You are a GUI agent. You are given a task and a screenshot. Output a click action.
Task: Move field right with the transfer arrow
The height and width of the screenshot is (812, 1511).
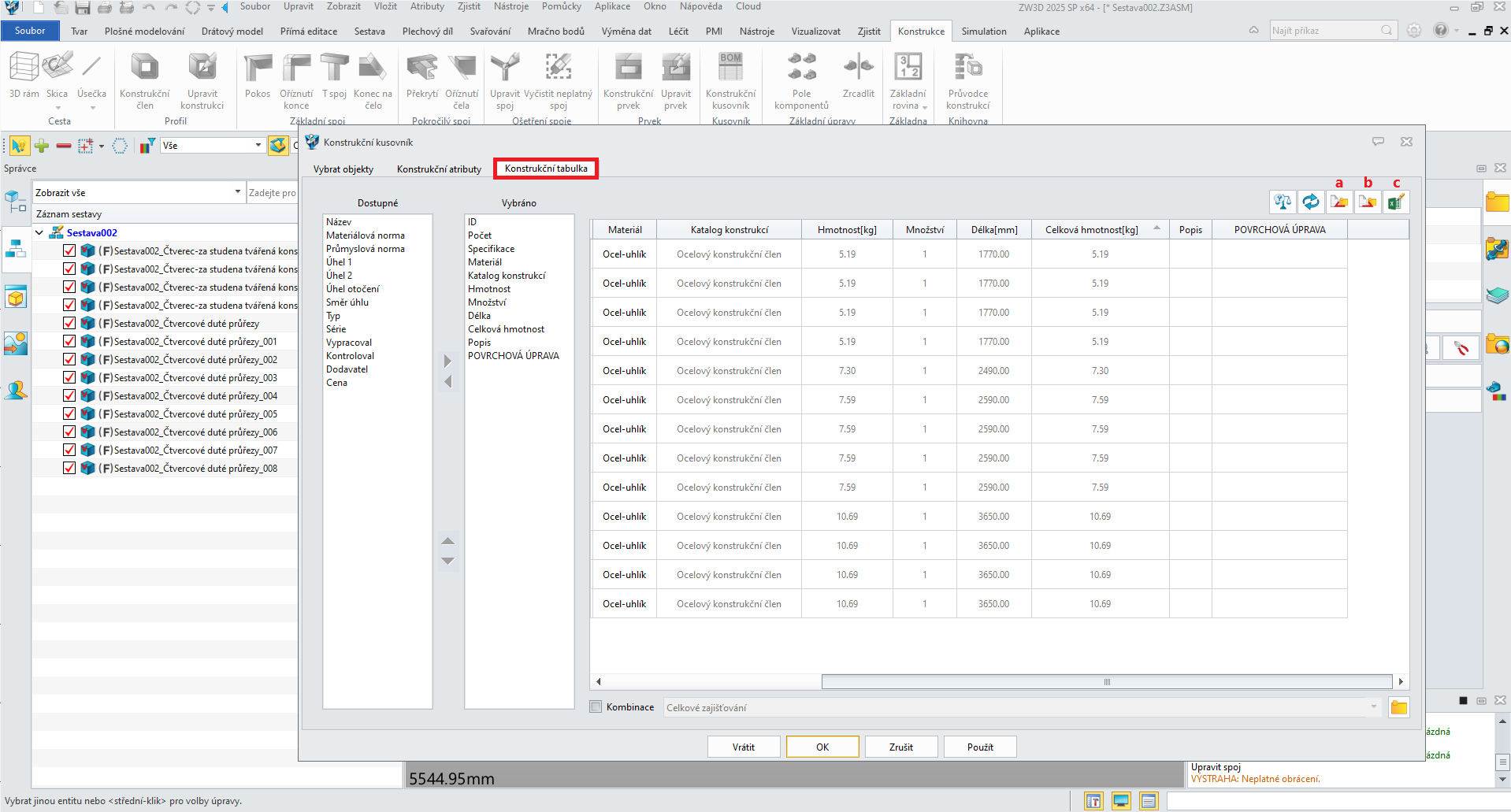coord(447,361)
